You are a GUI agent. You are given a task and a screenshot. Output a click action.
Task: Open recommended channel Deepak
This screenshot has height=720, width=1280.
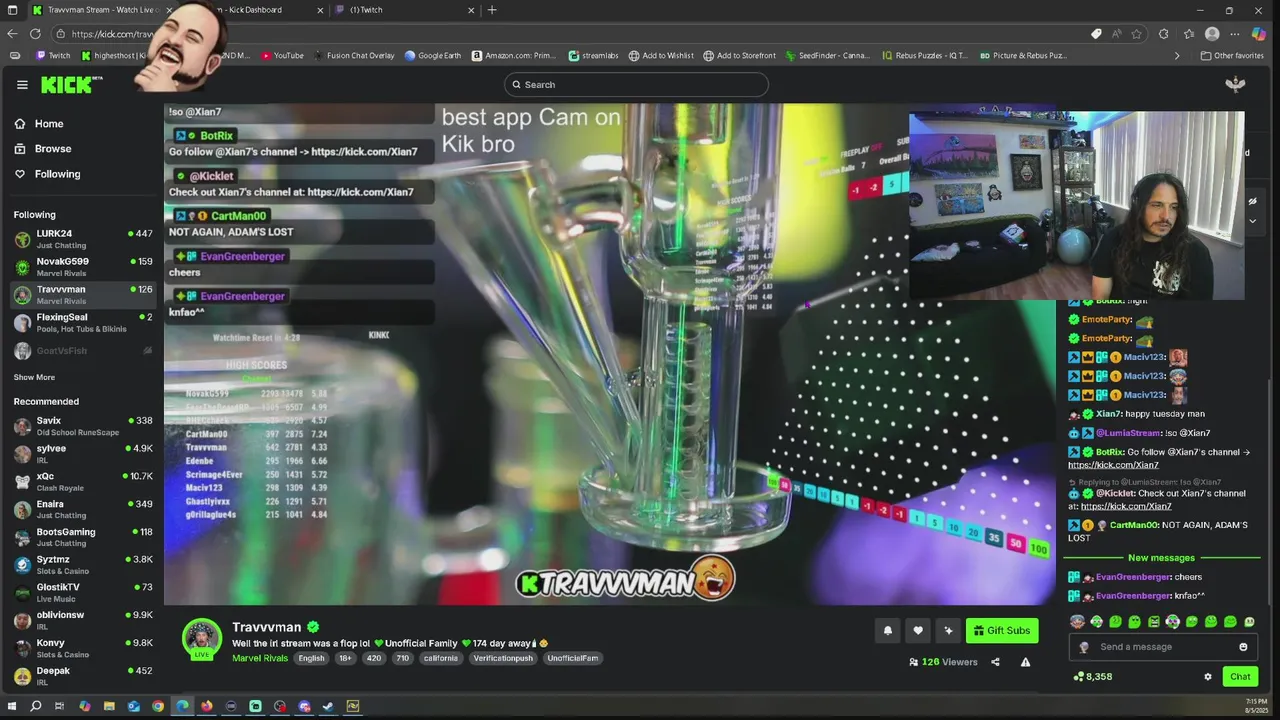(x=83, y=676)
